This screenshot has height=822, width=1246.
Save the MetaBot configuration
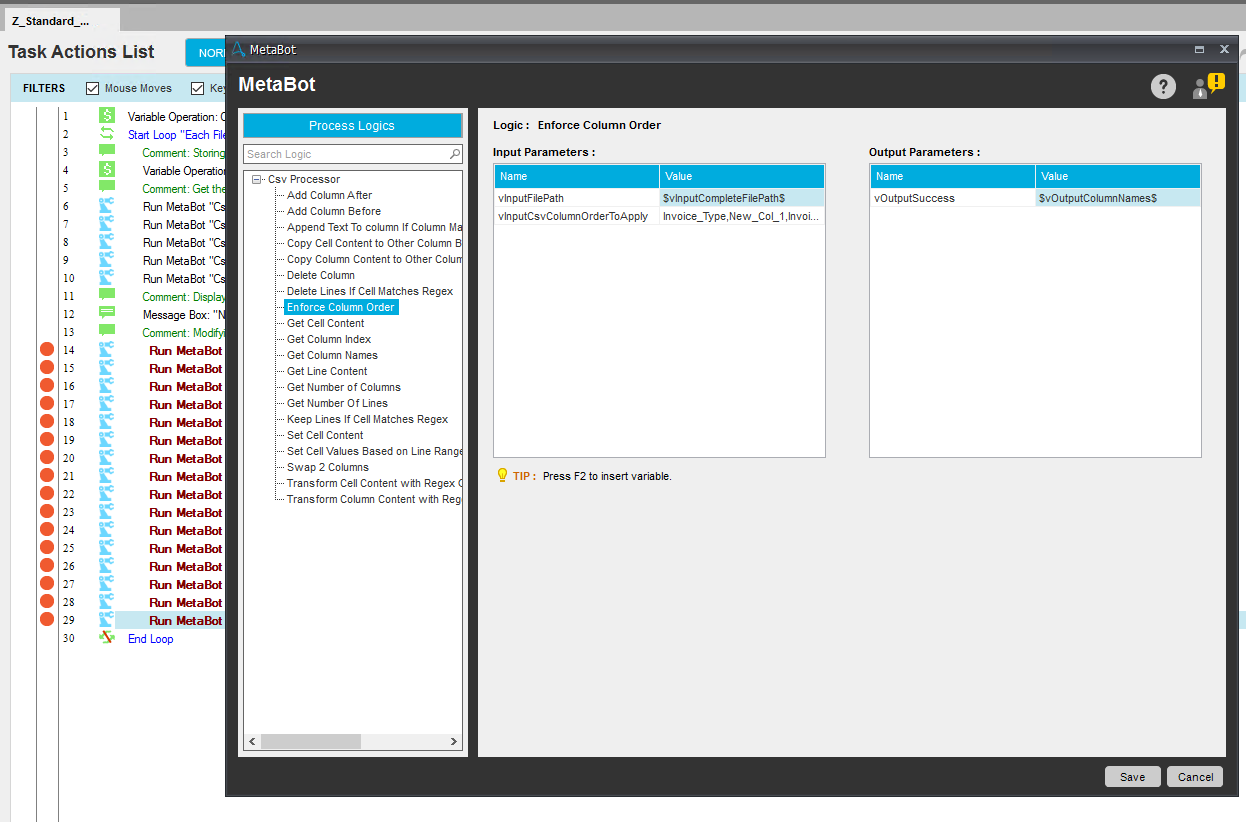tap(1132, 777)
